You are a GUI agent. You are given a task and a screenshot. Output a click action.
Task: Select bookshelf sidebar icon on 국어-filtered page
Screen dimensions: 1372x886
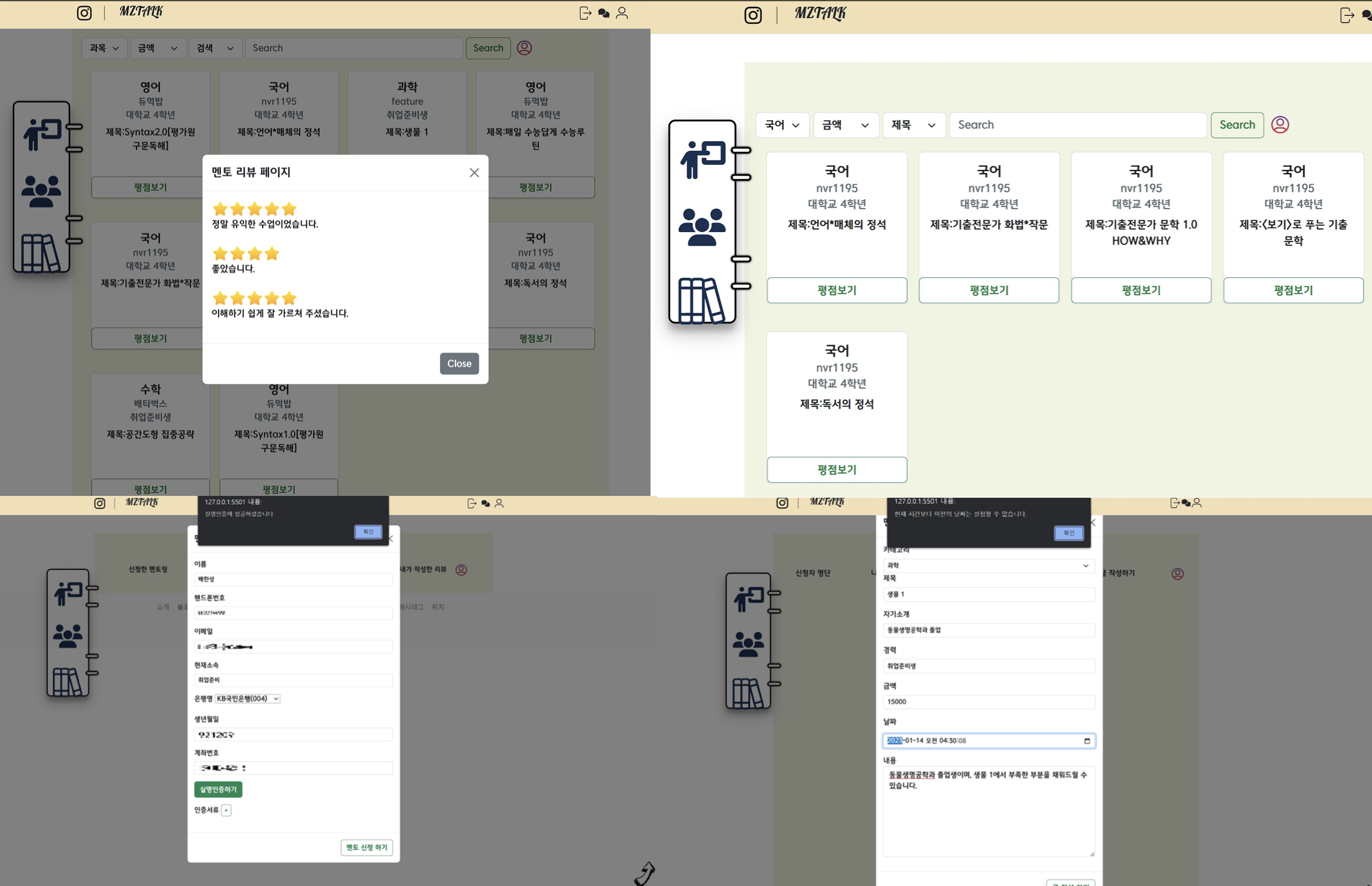coord(702,301)
